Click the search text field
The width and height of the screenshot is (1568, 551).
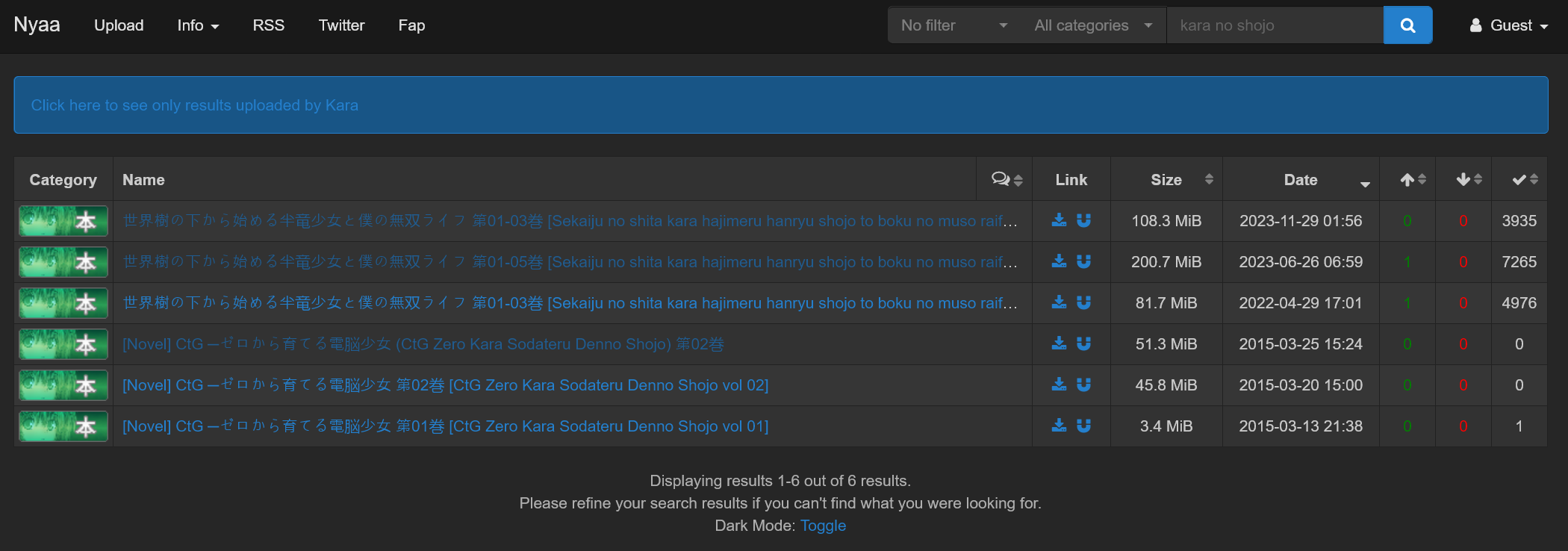[x=1275, y=25]
